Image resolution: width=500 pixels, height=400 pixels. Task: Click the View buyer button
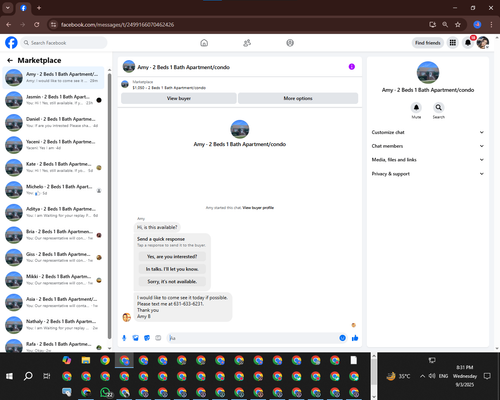(179, 98)
